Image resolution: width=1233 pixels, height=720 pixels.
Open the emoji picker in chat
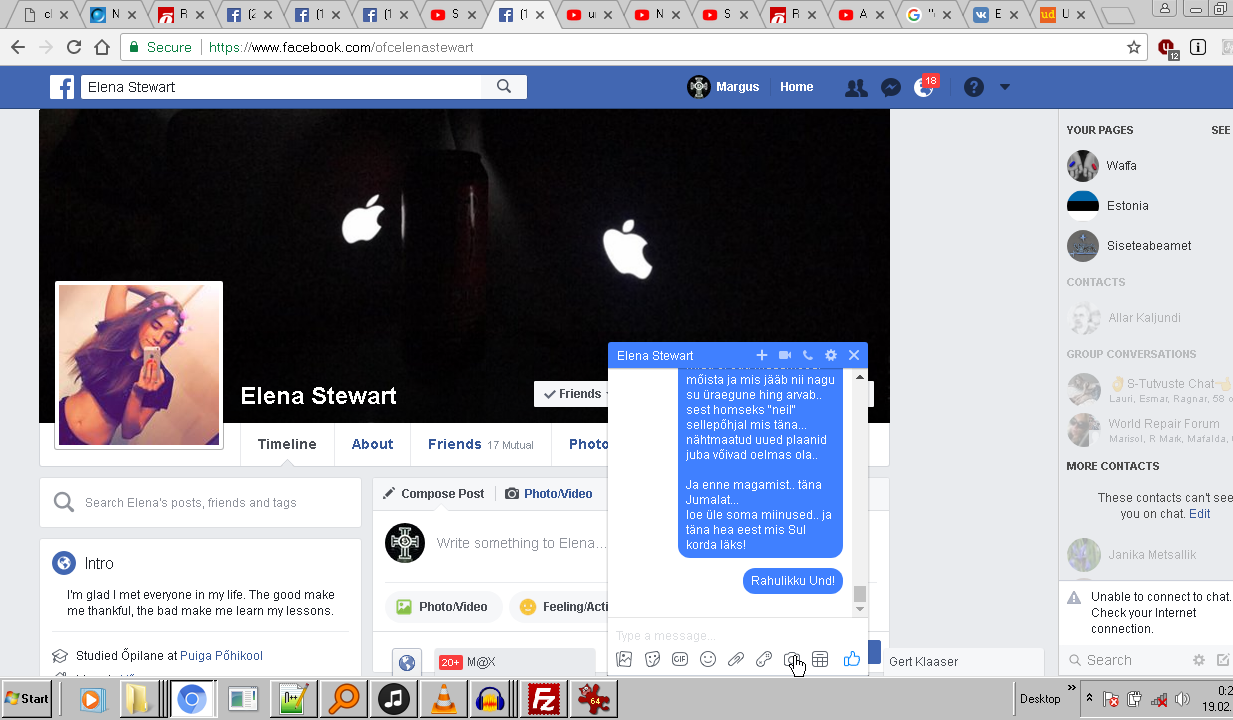[708, 659]
